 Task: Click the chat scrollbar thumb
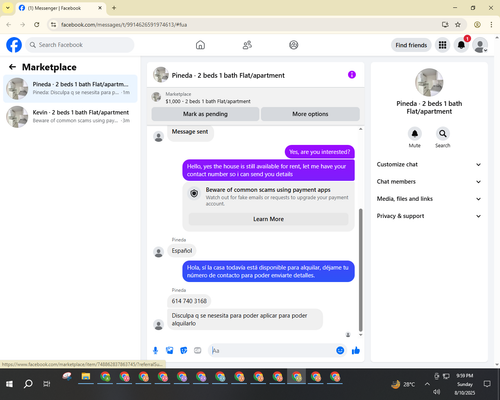(x=360, y=270)
